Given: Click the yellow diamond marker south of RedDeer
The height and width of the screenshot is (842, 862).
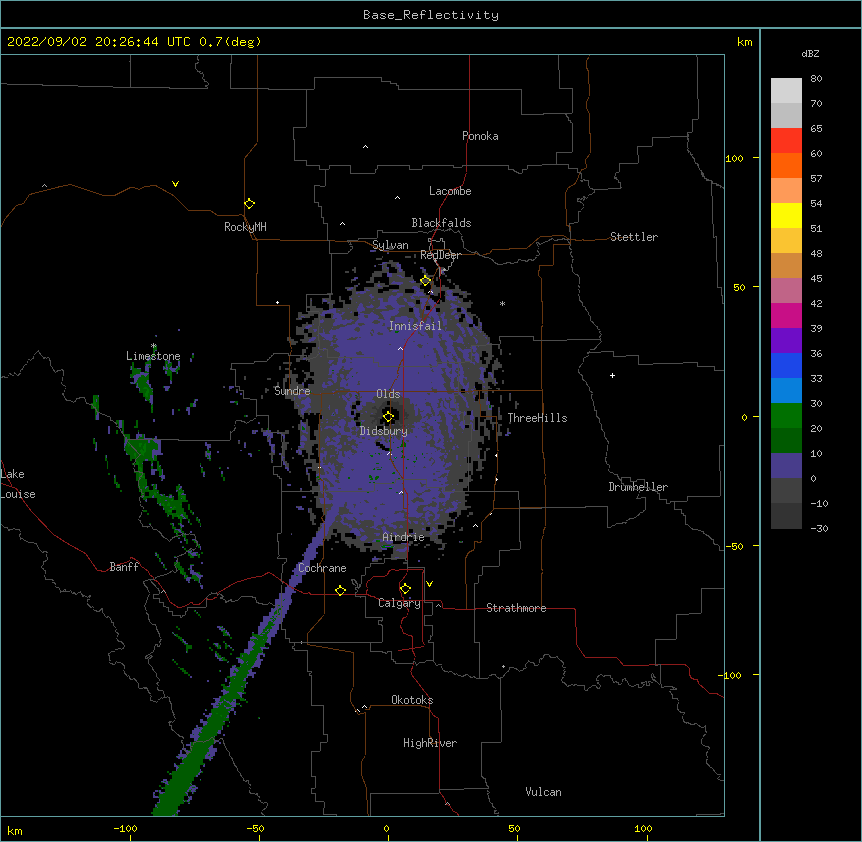Looking at the screenshot, I should click(x=426, y=281).
